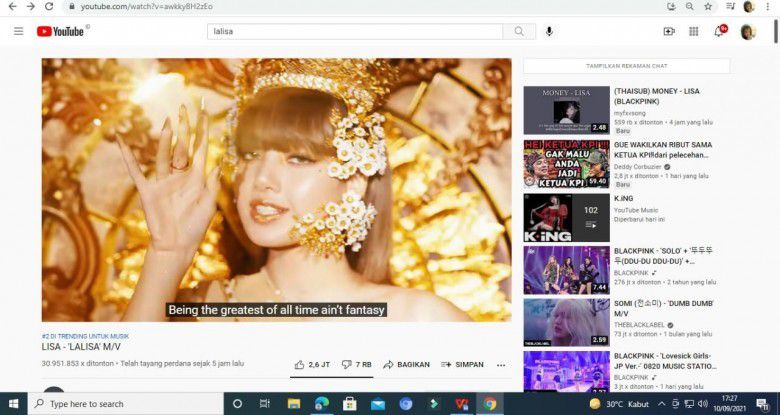
Task: Click the search magnifier button
Action: point(518,32)
